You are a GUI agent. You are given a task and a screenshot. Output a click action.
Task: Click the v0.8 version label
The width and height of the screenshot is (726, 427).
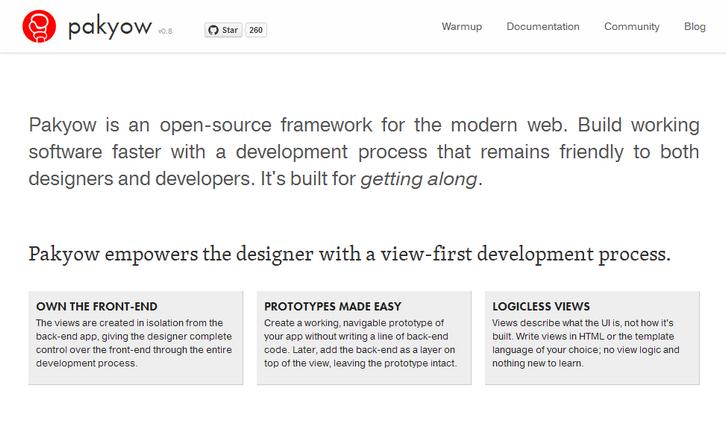[165, 32]
